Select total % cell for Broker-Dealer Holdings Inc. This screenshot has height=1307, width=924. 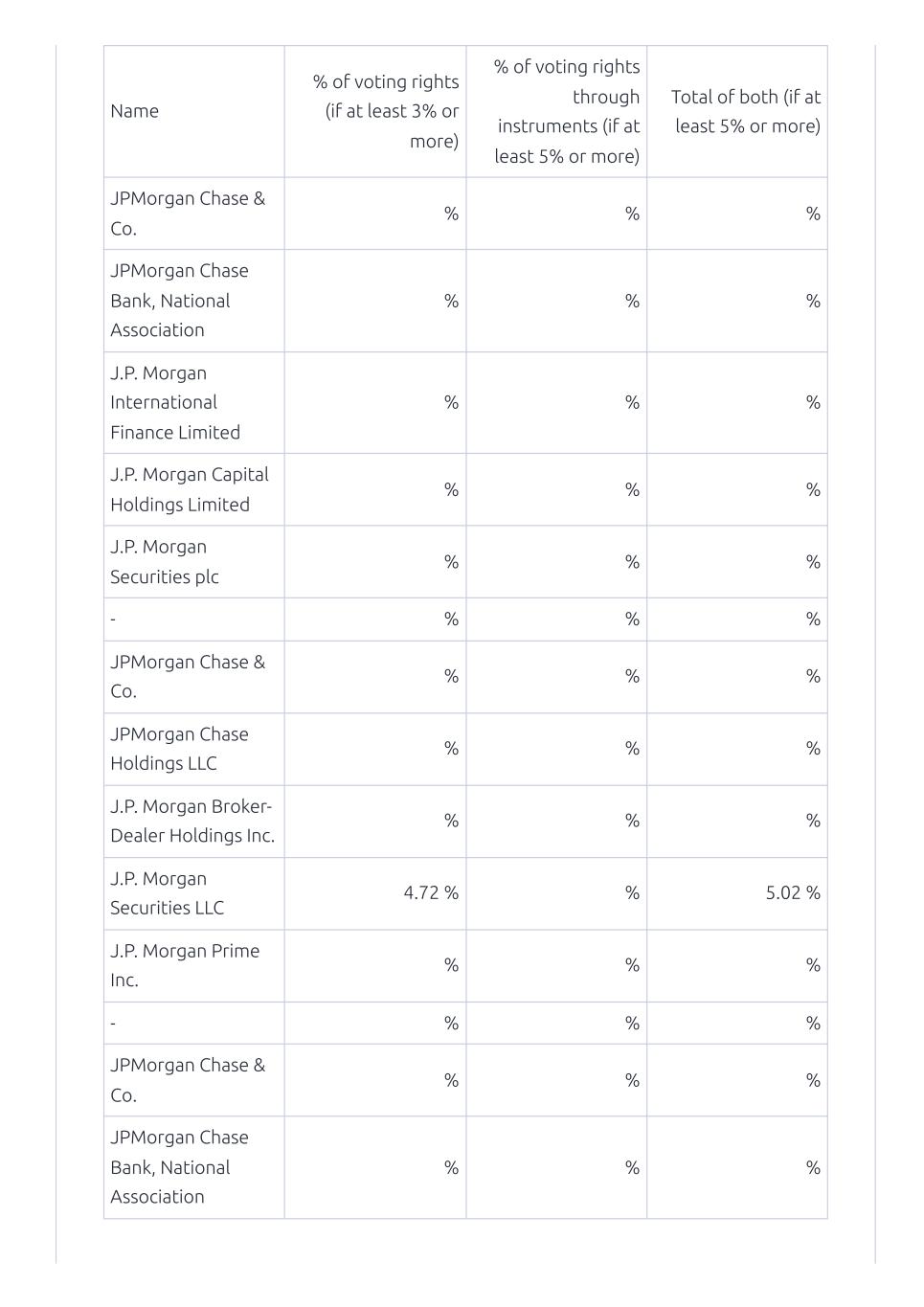[813, 821]
